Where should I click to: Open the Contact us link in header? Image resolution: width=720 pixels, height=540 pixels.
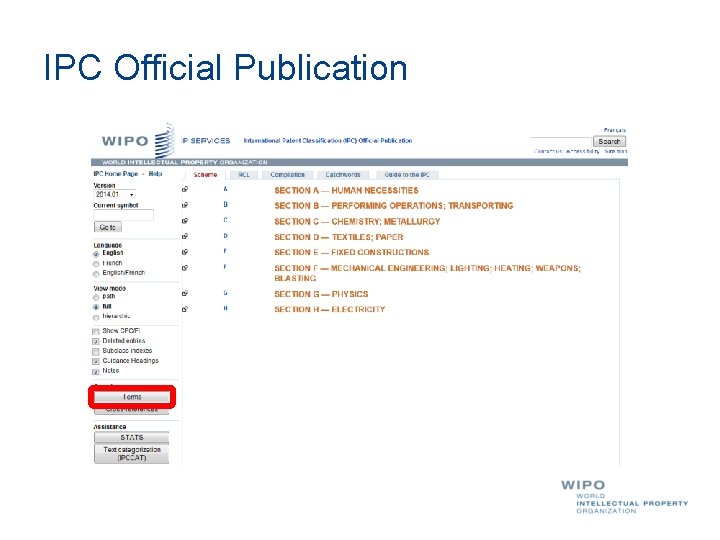(x=547, y=151)
